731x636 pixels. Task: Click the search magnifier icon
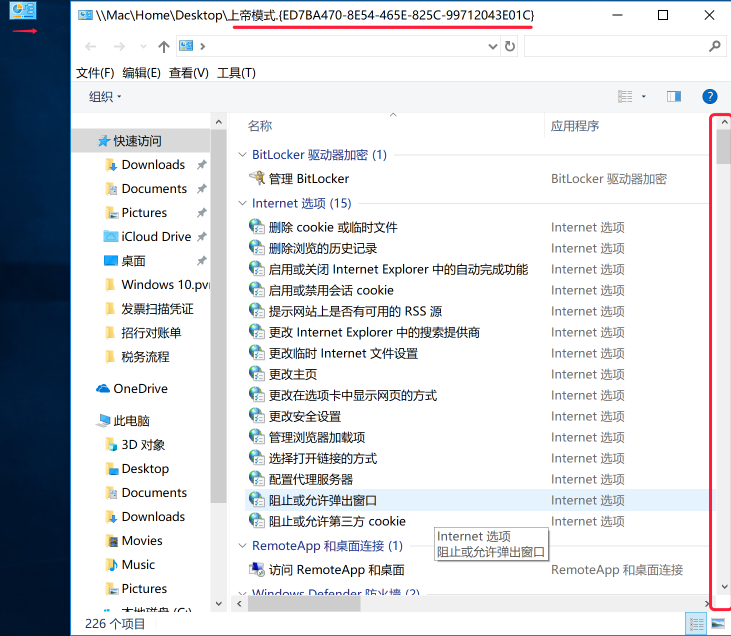(715, 46)
